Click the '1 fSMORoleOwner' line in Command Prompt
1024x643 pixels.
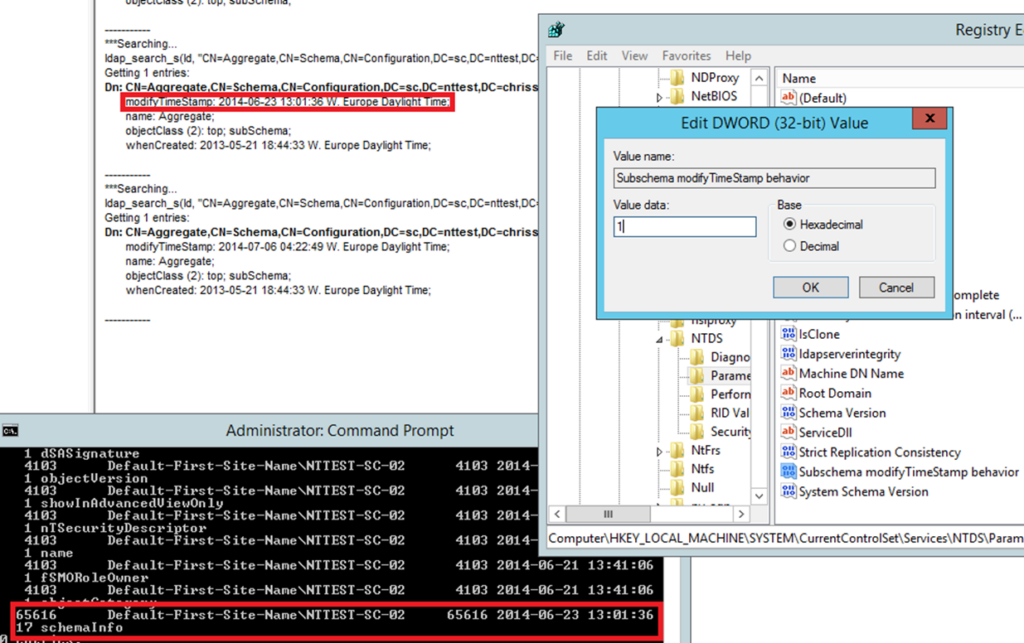(x=86, y=578)
